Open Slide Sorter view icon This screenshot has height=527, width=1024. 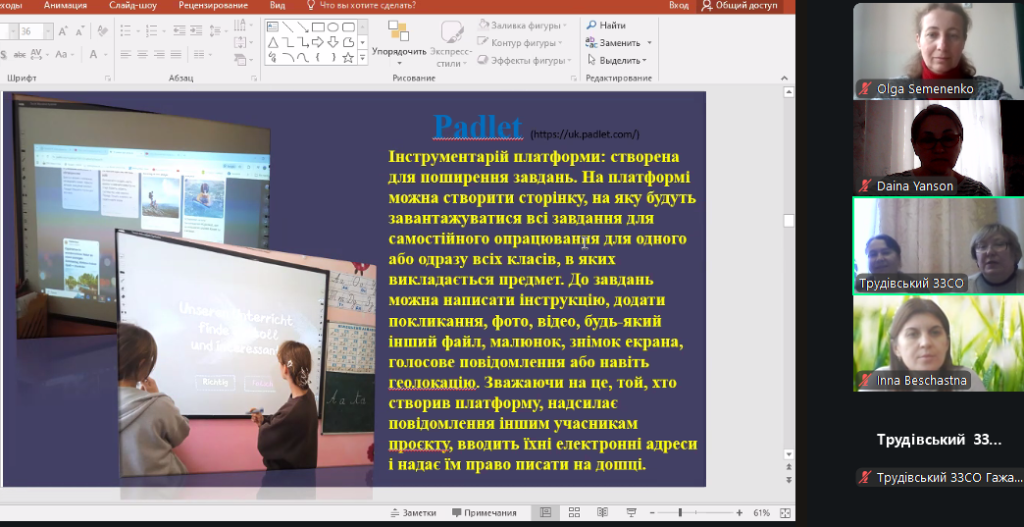point(572,513)
